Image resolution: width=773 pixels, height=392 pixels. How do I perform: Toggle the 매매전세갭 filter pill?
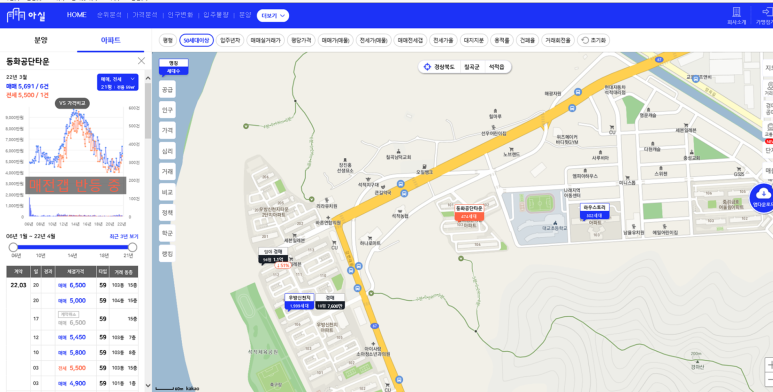(x=411, y=40)
